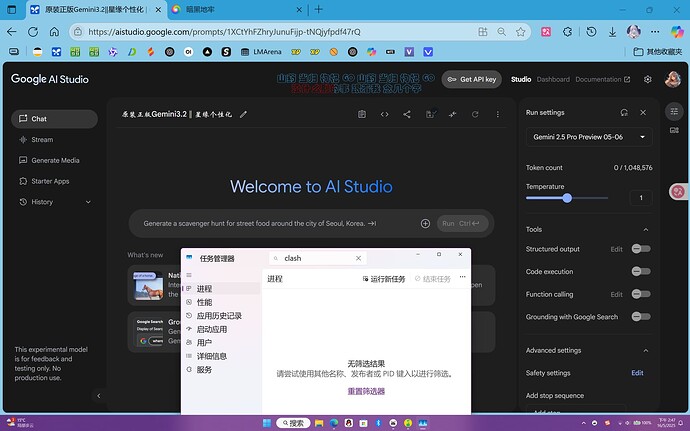Click the browser refresh button
The width and height of the screenshot is (690, 431).
33,32
